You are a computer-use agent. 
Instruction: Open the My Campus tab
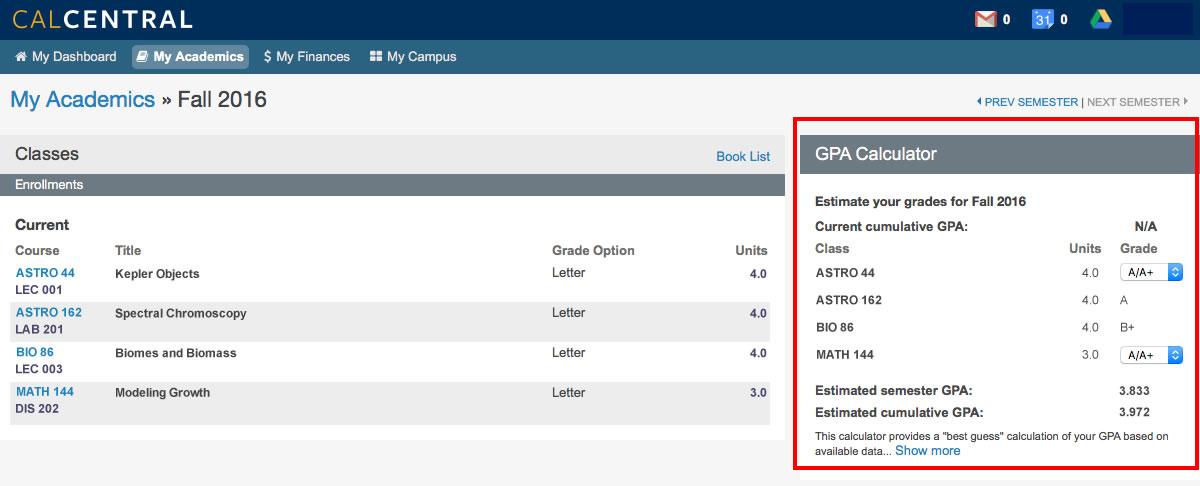click(x=413, y=57)
